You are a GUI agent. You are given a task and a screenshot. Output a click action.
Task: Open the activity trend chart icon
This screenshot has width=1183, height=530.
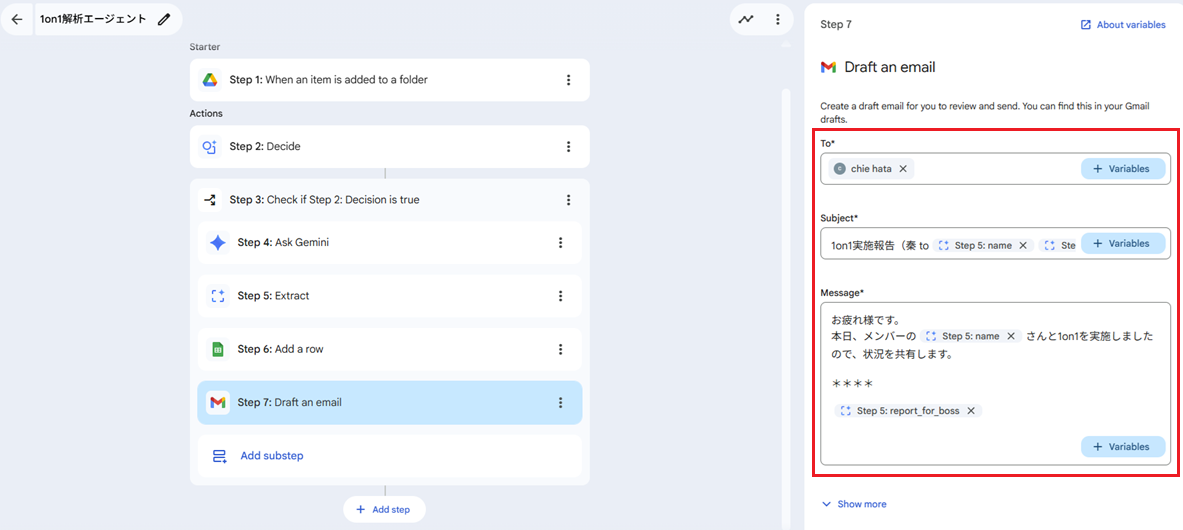746,19
